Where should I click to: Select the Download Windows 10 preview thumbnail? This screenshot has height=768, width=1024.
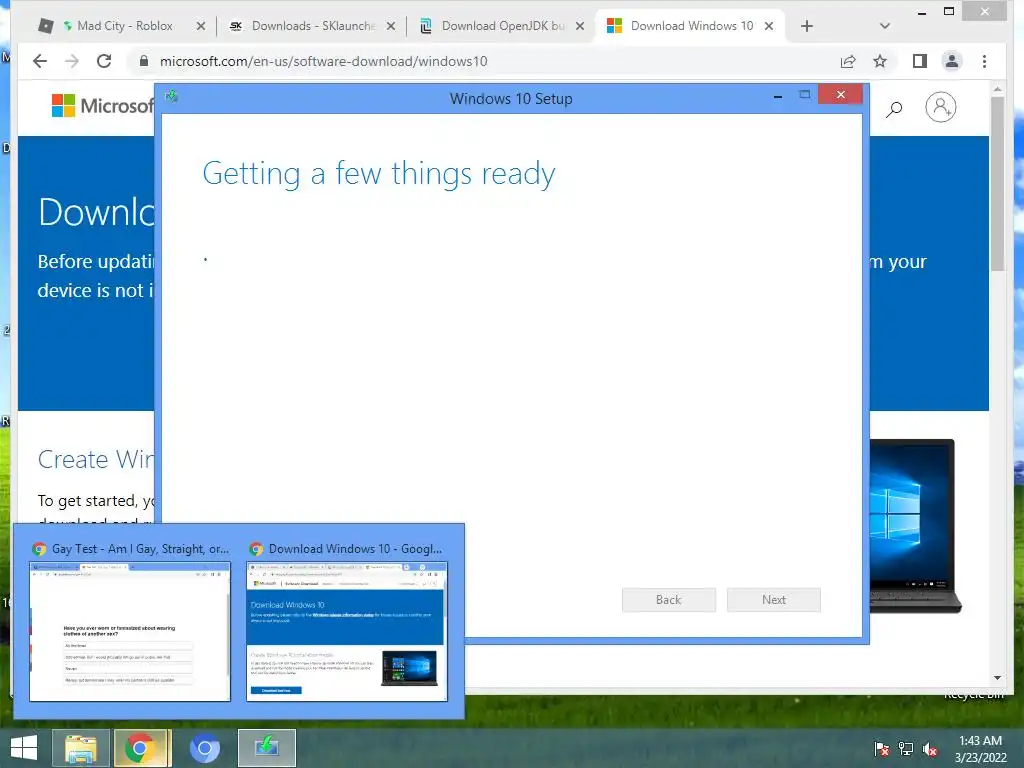(347, 632)
